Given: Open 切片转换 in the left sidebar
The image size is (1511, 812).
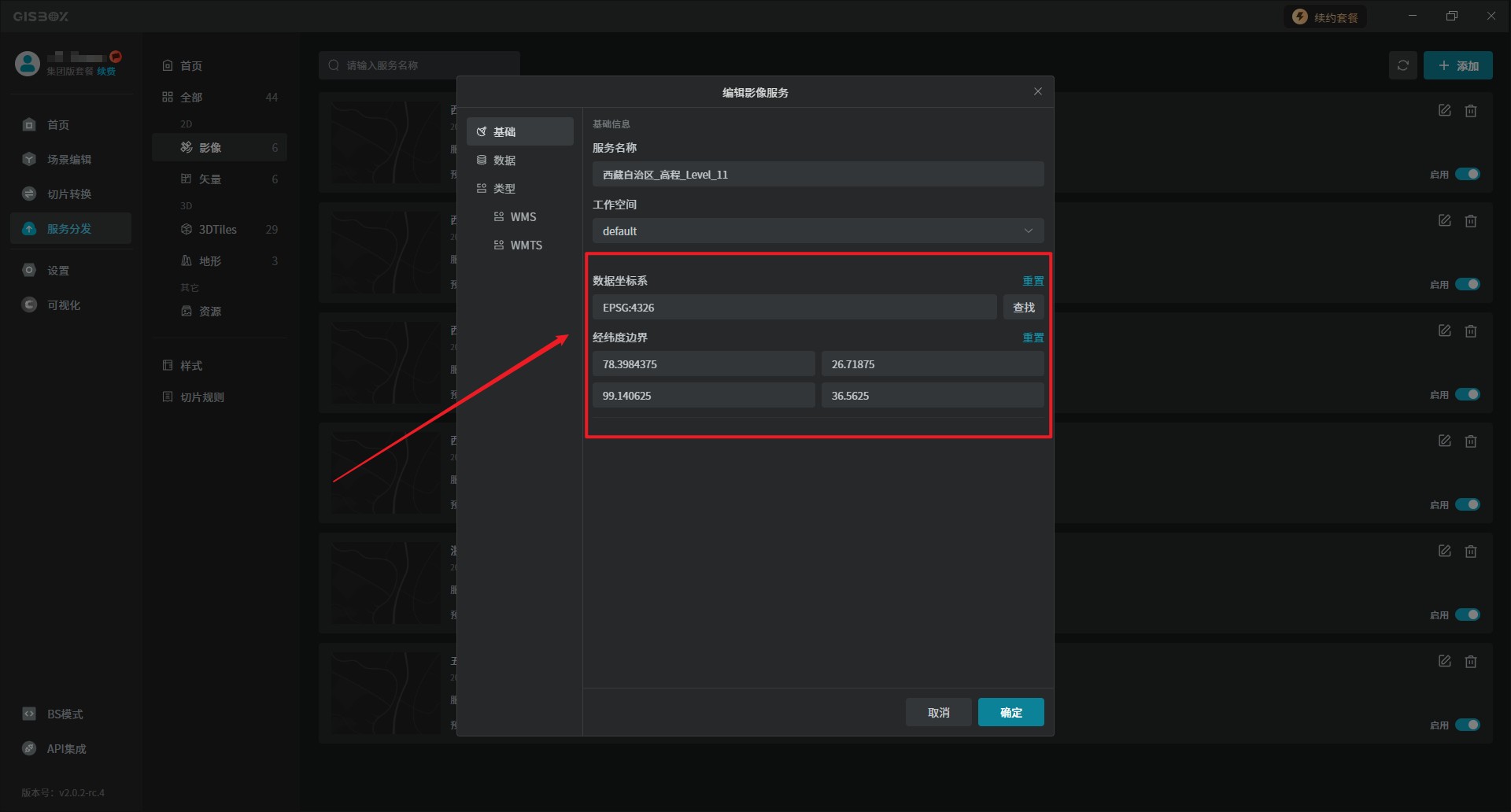Looking at the screenshot, I should coord(69,194).
